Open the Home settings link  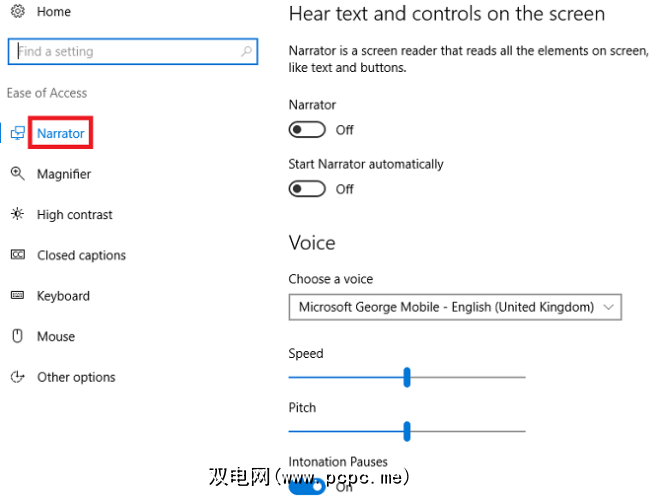[54, 12]
